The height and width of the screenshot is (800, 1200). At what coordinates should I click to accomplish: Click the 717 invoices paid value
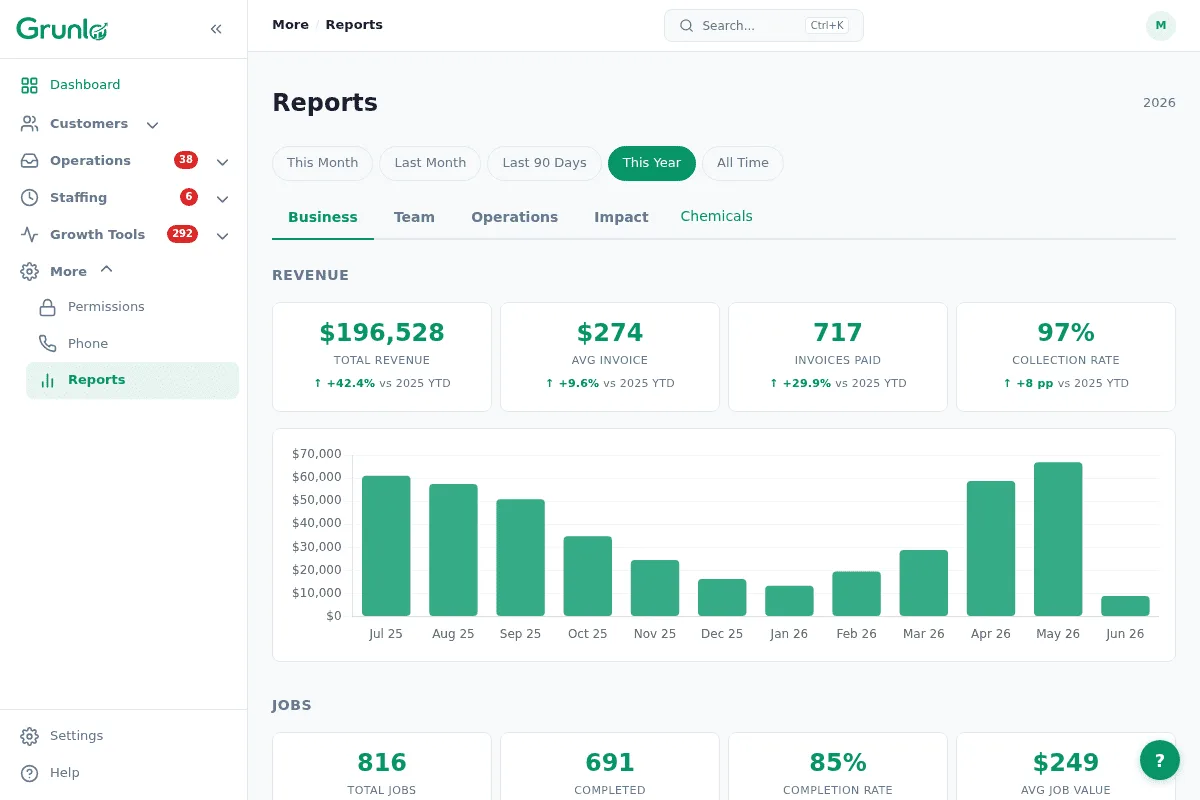[838, 333]
